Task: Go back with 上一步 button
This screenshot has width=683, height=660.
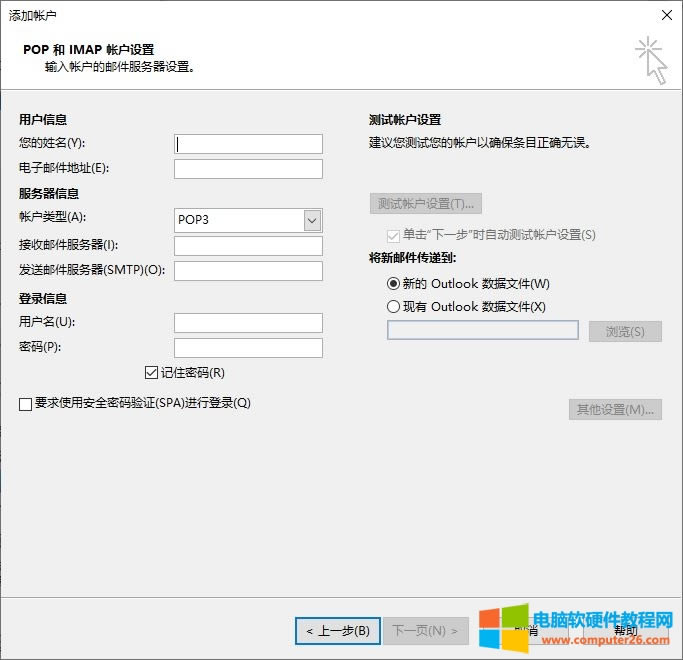Action: 337,631
